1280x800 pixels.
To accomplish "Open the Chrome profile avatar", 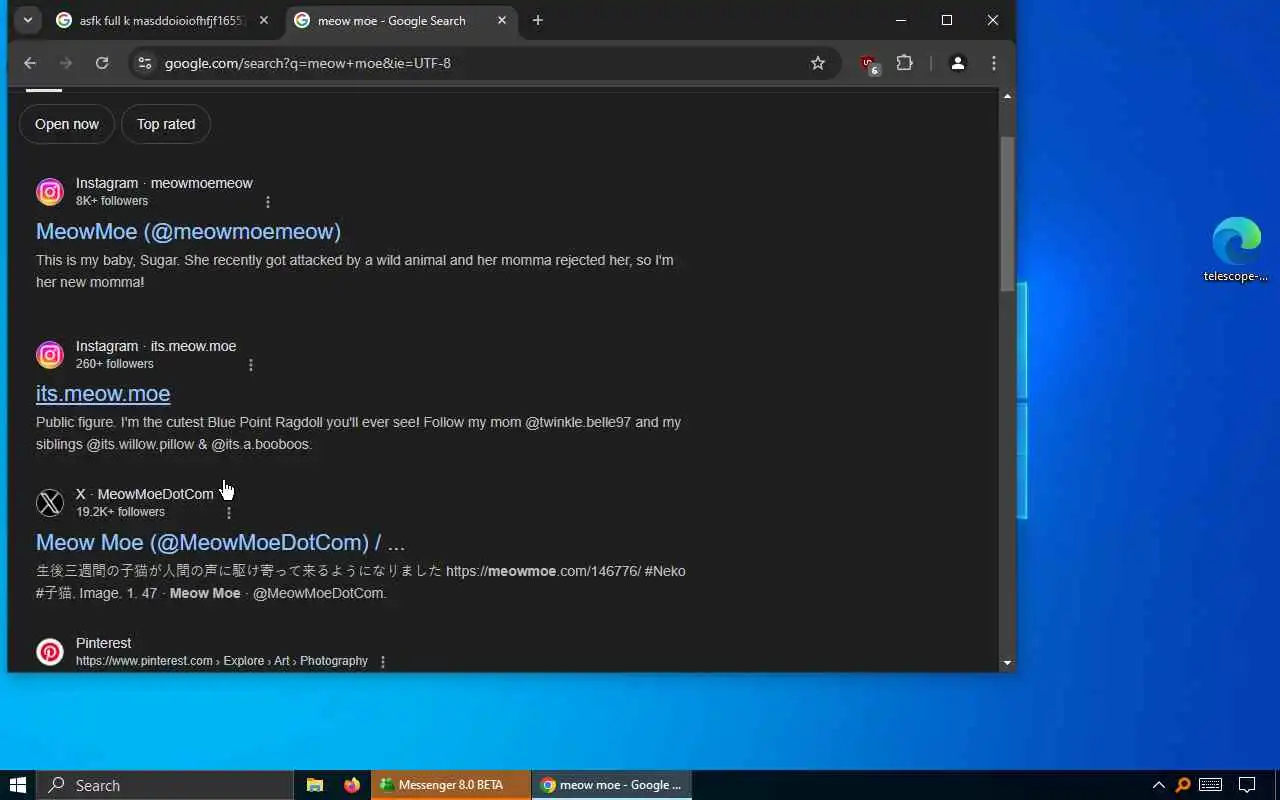I will (x=957, y=63).
